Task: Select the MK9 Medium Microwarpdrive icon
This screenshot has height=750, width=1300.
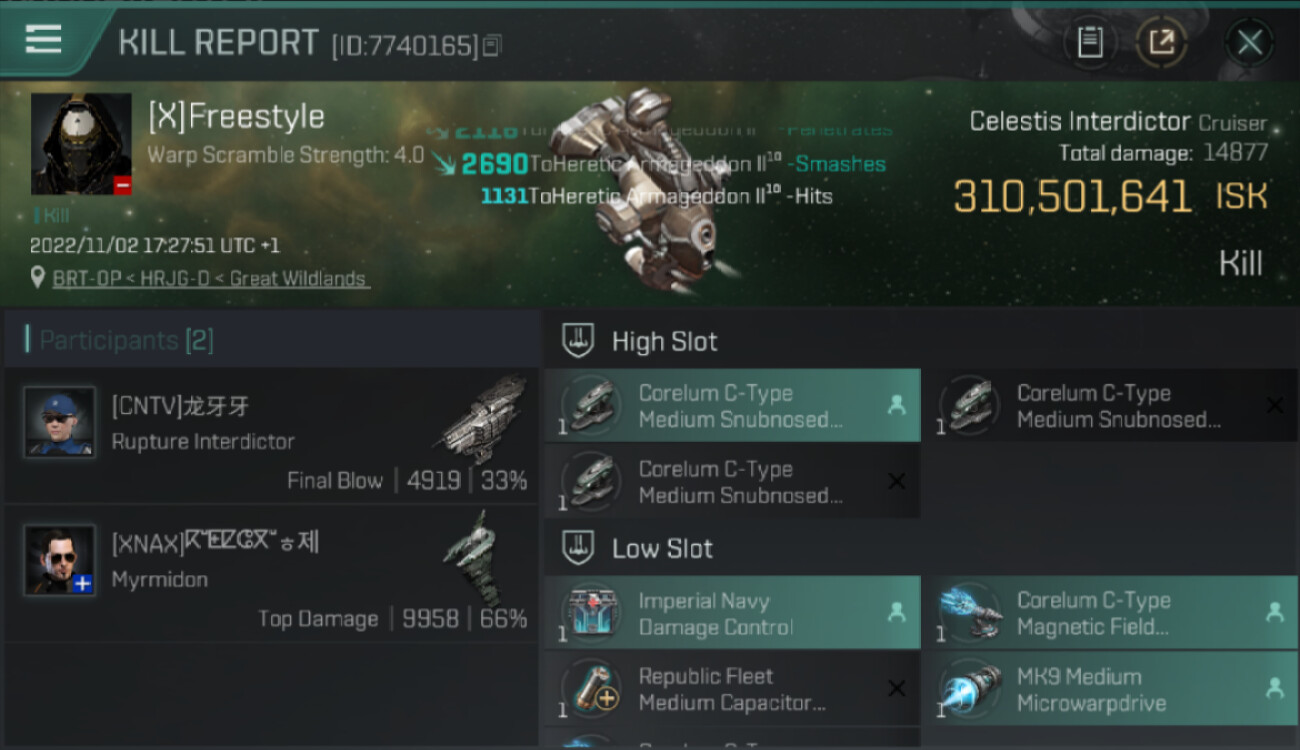Action: 970,689
